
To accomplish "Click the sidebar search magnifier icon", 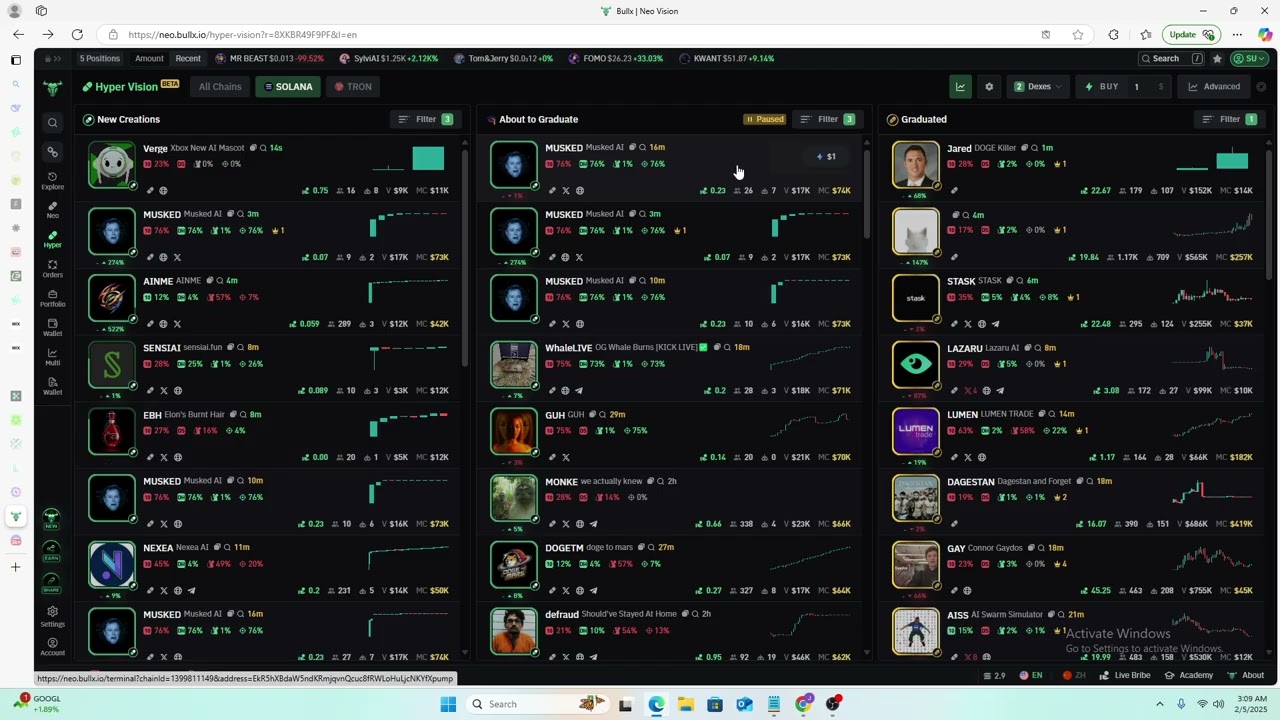I will tap(52, 123).
